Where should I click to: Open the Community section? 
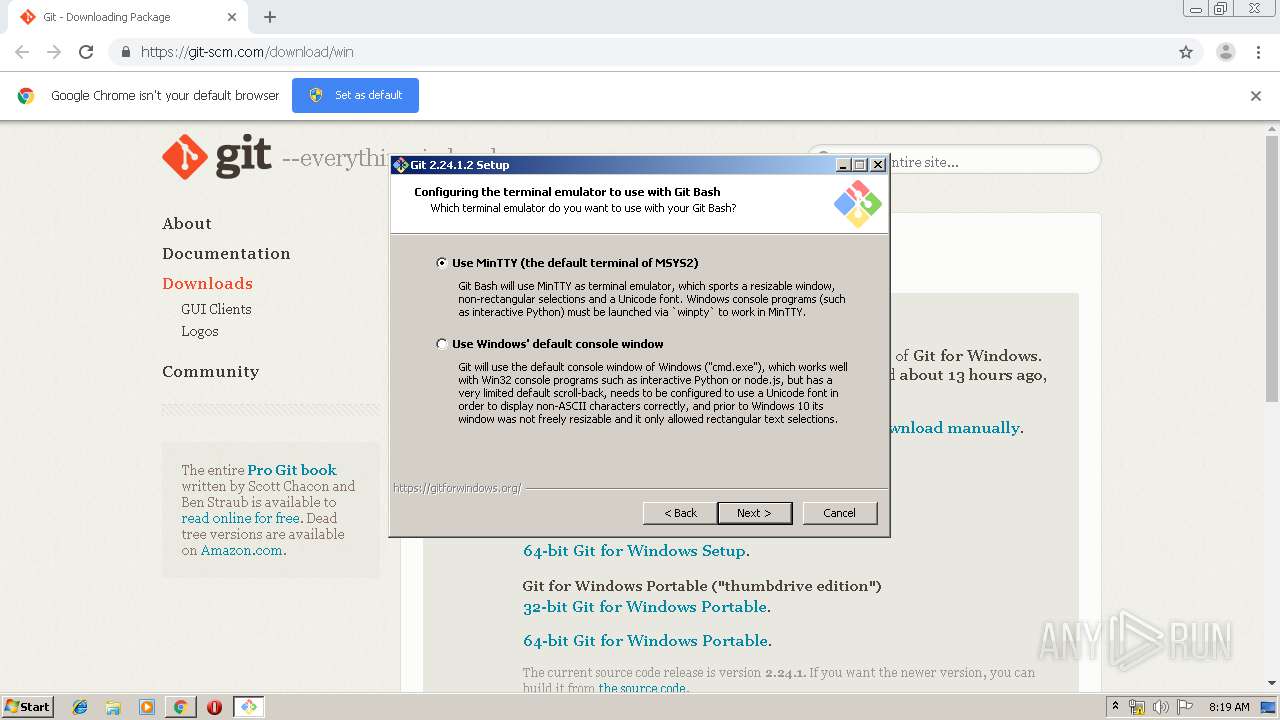click(210, 372)
